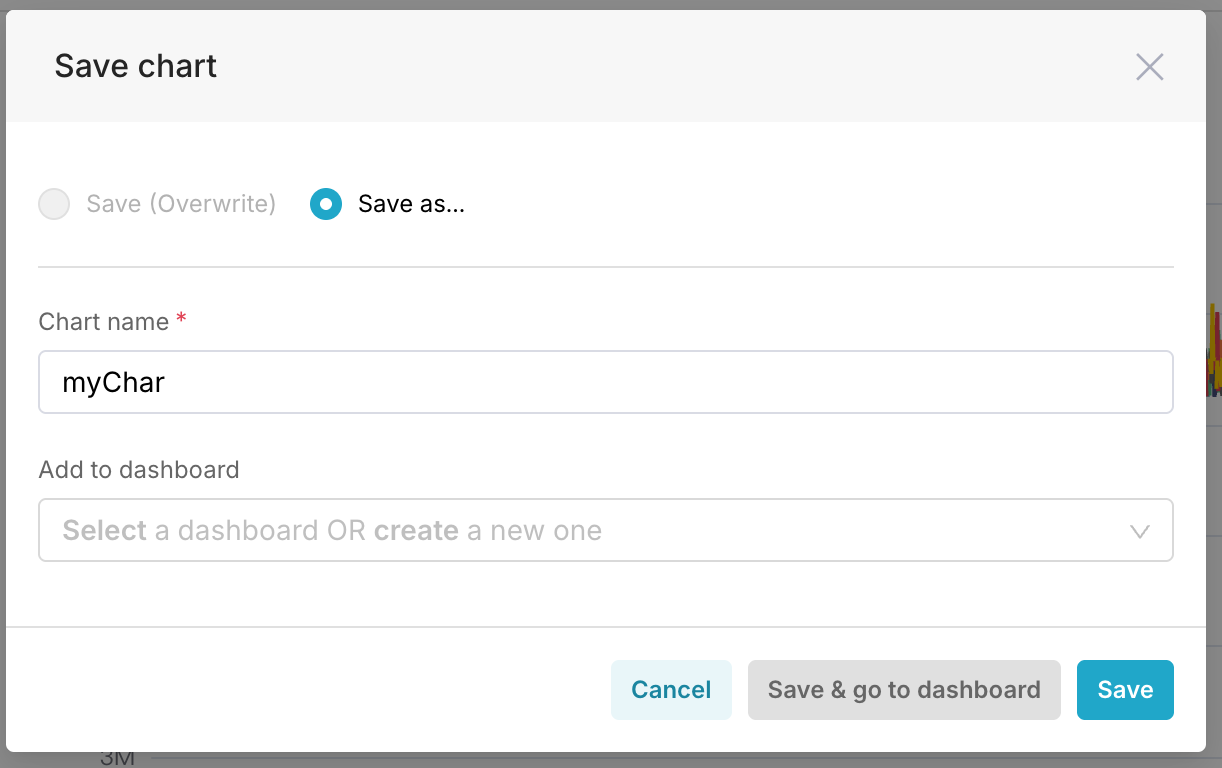The image size is (1222, 768).
Task: Close the Save chart dialog
Action: coord(1149,67)
